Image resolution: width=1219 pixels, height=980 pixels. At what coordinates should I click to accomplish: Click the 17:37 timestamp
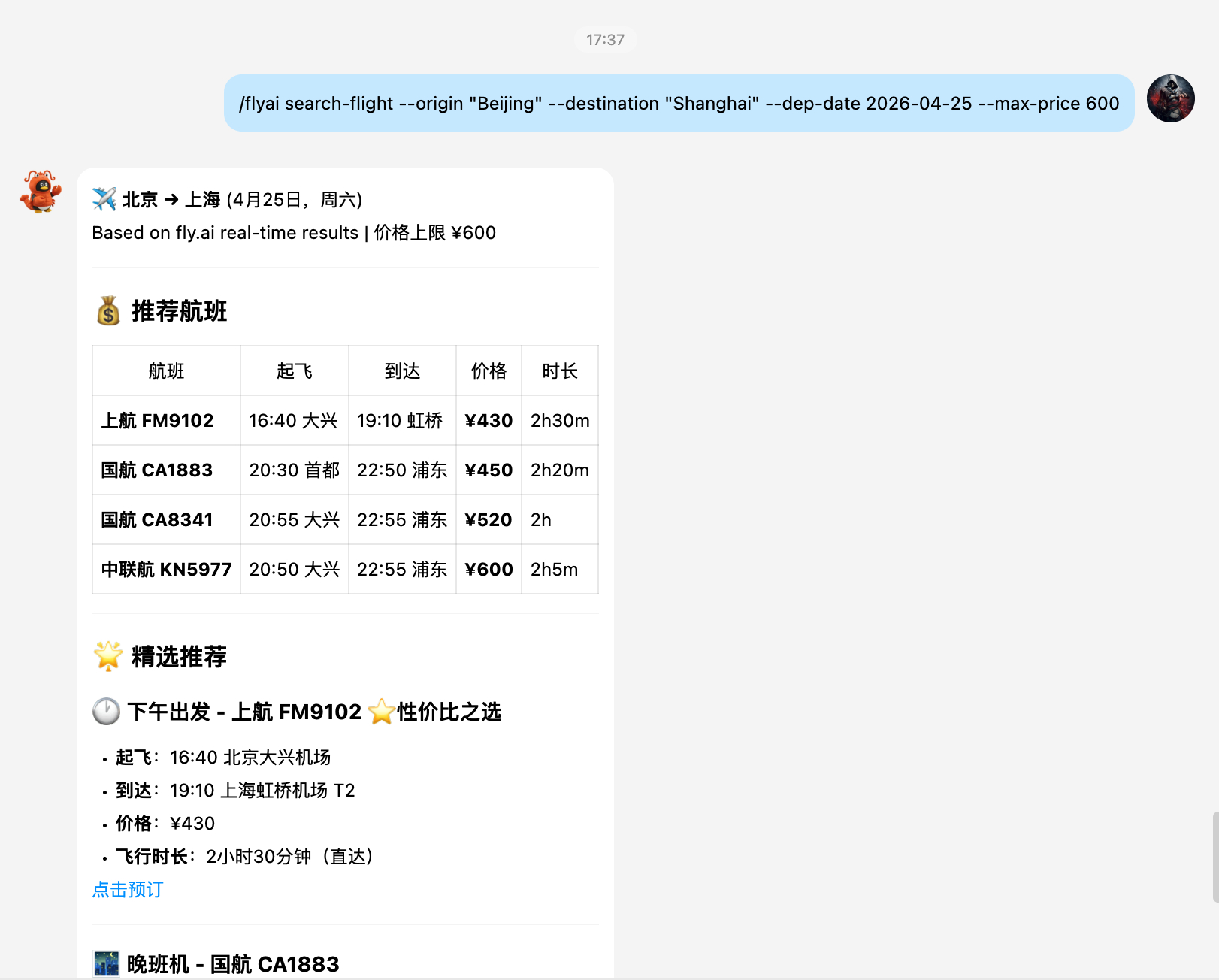606,40
